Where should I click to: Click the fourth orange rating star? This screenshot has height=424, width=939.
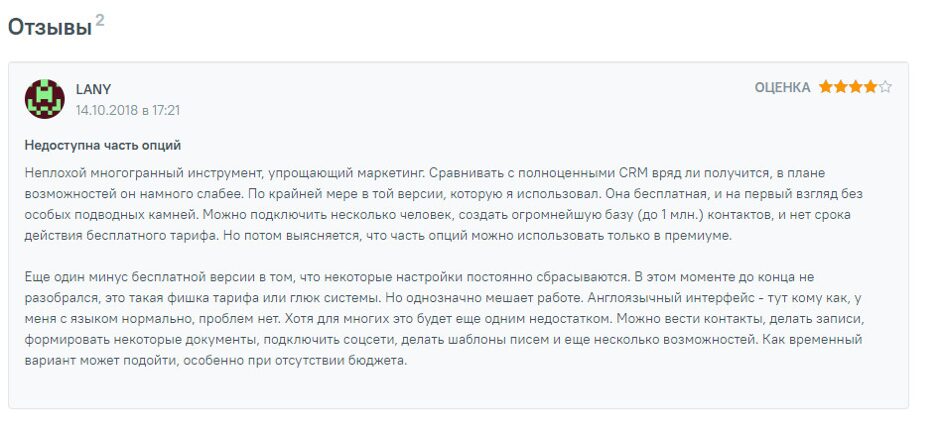click(x=870, y=88)
